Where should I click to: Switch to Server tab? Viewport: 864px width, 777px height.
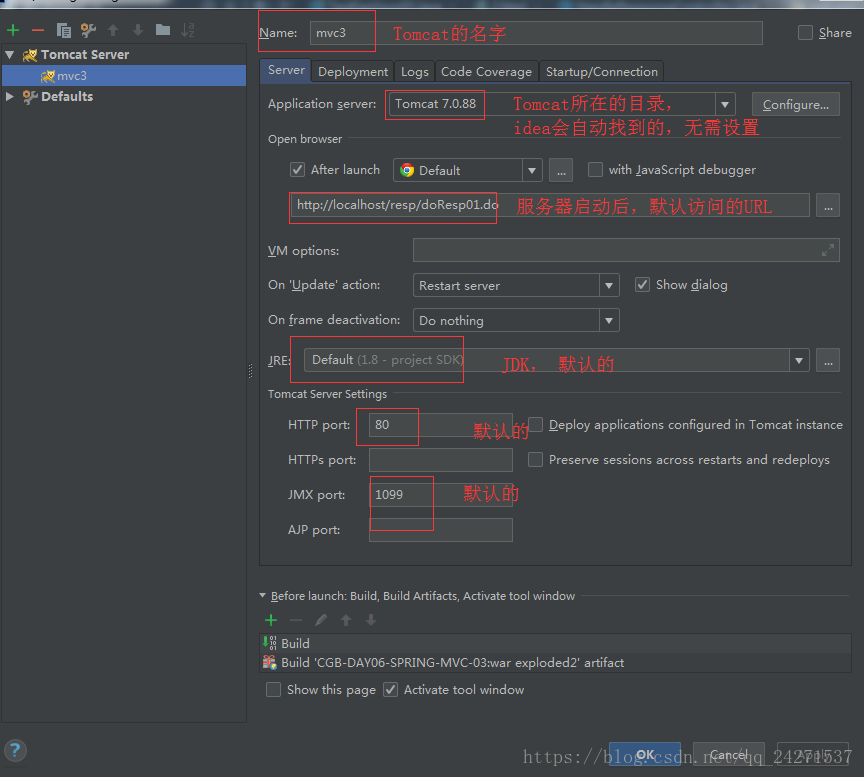coord(286,71)
